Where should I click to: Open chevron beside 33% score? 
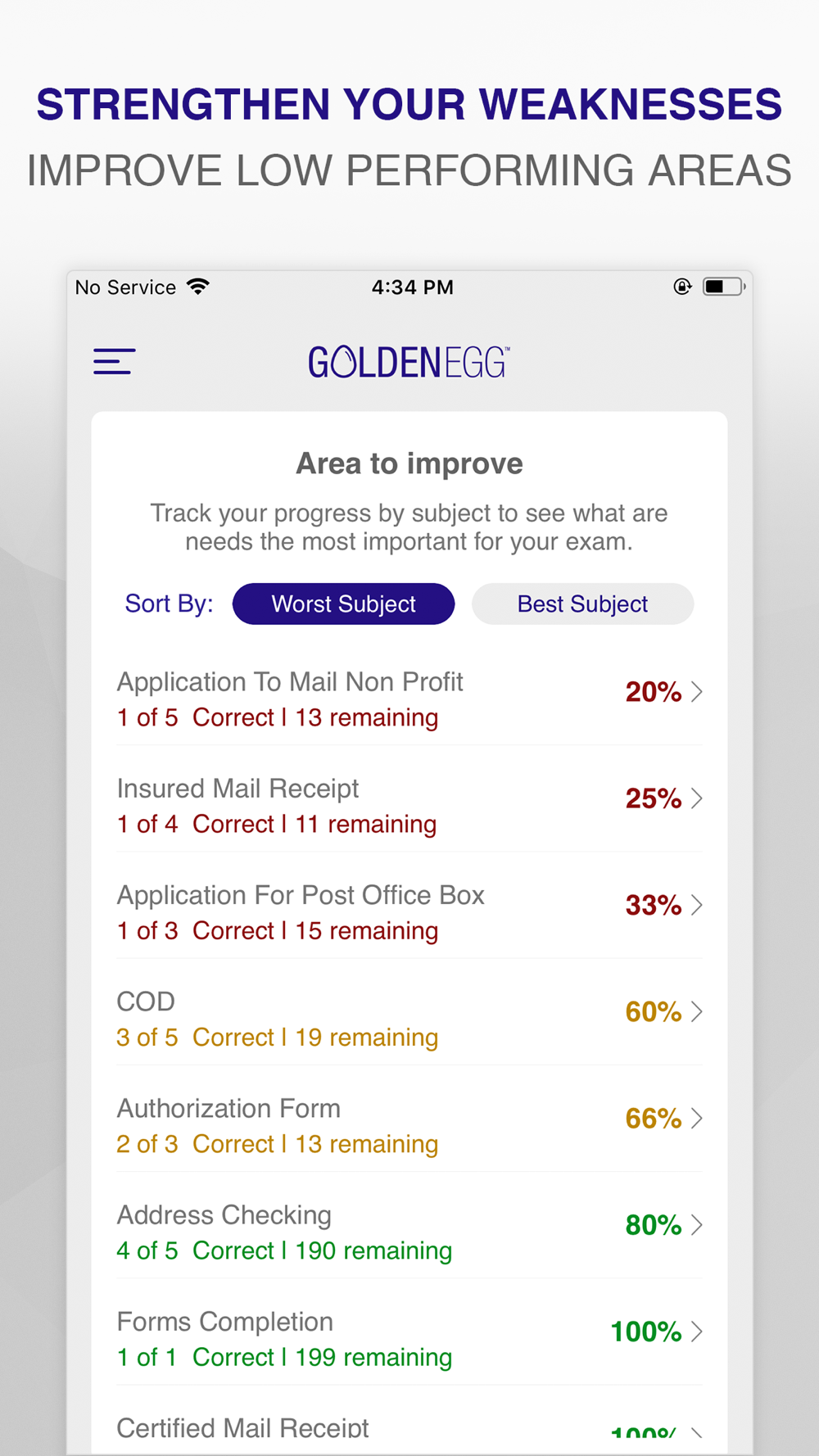click(x=697, y=905)
